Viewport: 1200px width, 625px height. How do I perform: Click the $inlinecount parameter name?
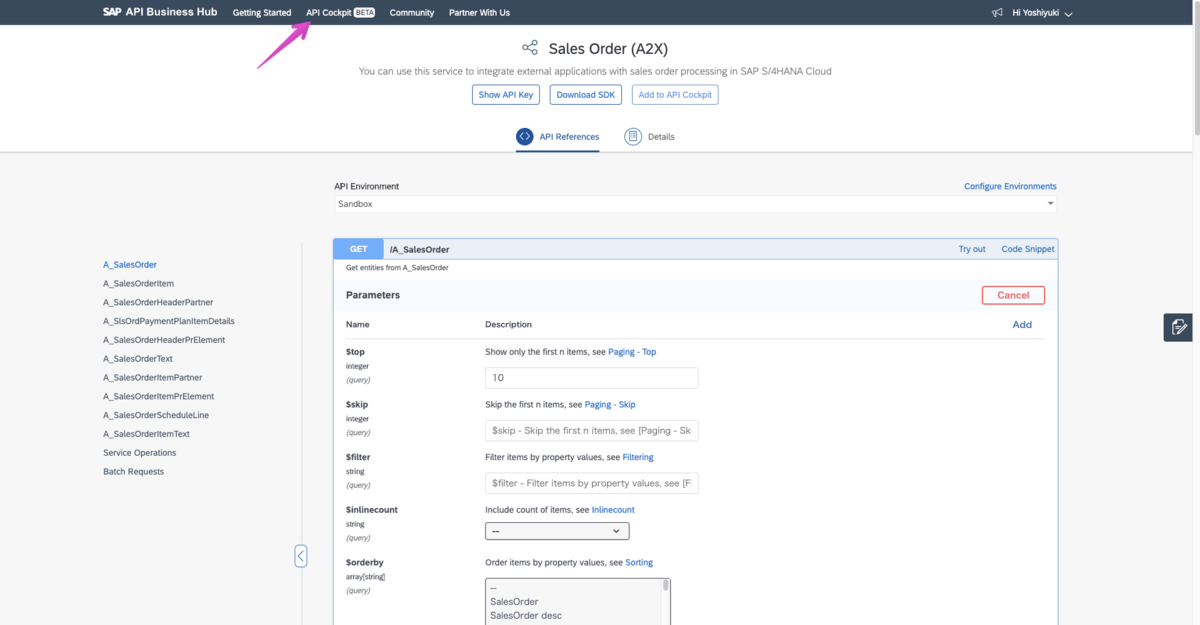(x=372, y=510)
